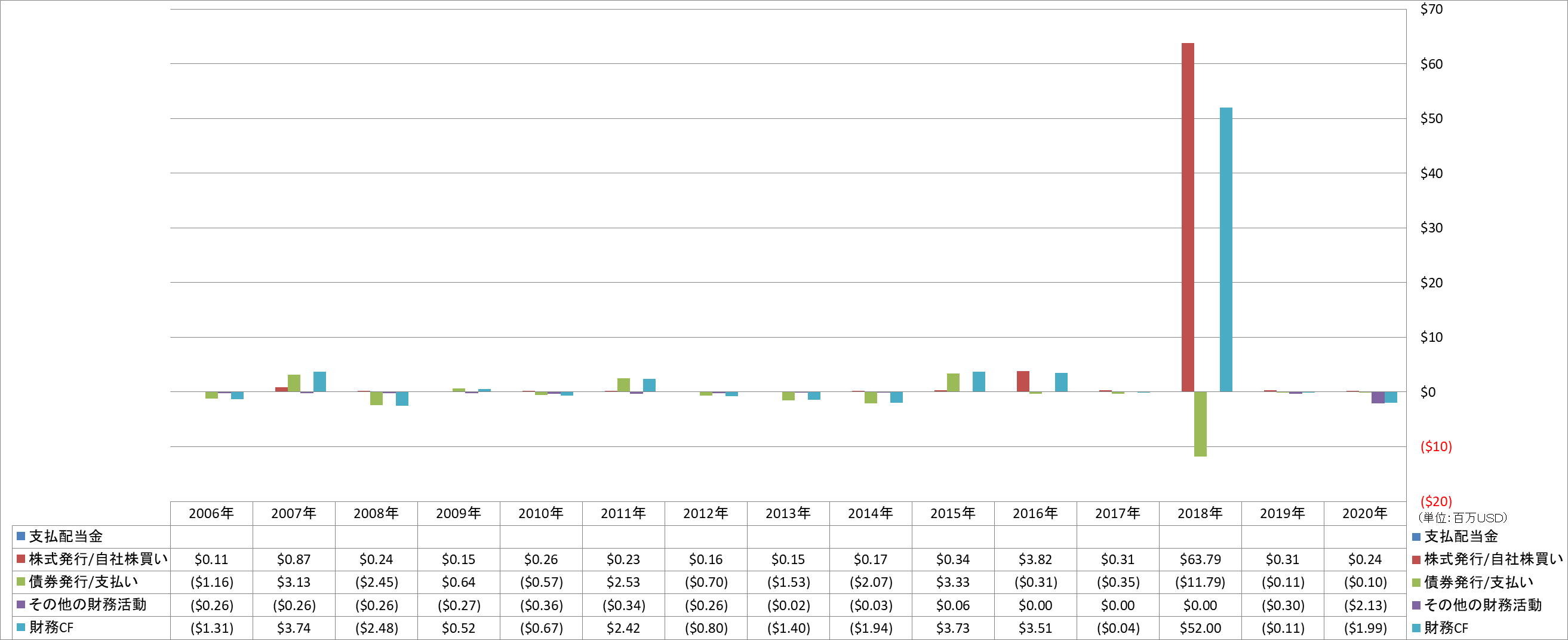Click the 2015年 green bar in chart
Viewport: 1568px width, 640px height.
coord(953,382)
